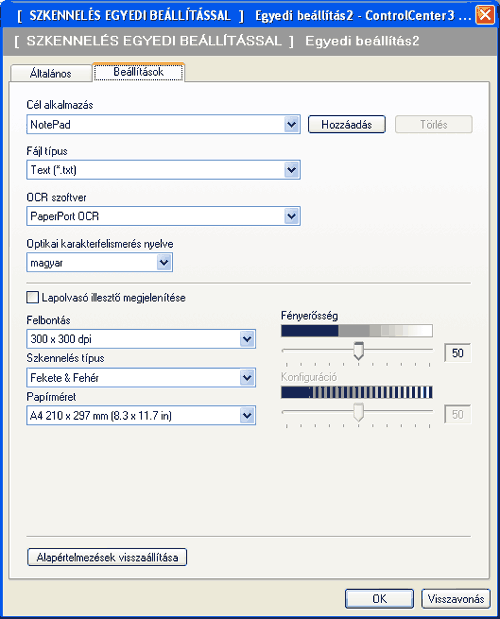This screenshot has height=619, width=500.
Task: Open the Cél alkalmazás dropdown arrow
Action: tap(291, 125)
